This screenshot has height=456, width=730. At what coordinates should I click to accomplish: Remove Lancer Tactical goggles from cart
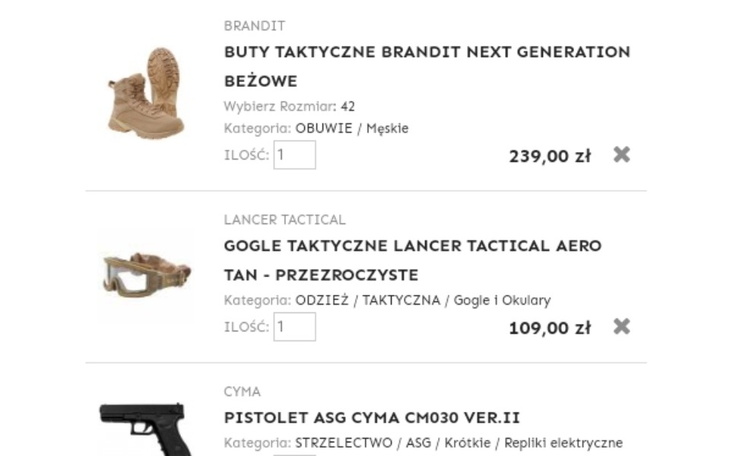[x=621, y=326]
